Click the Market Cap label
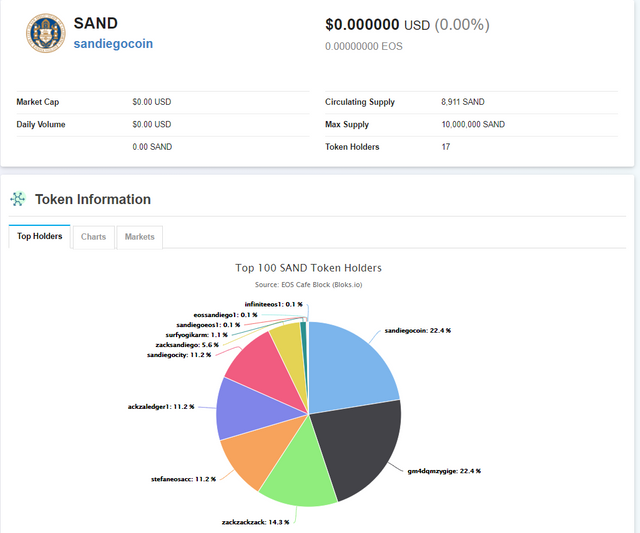The height and width of the screenshot is (533, 640). [38, 102]
